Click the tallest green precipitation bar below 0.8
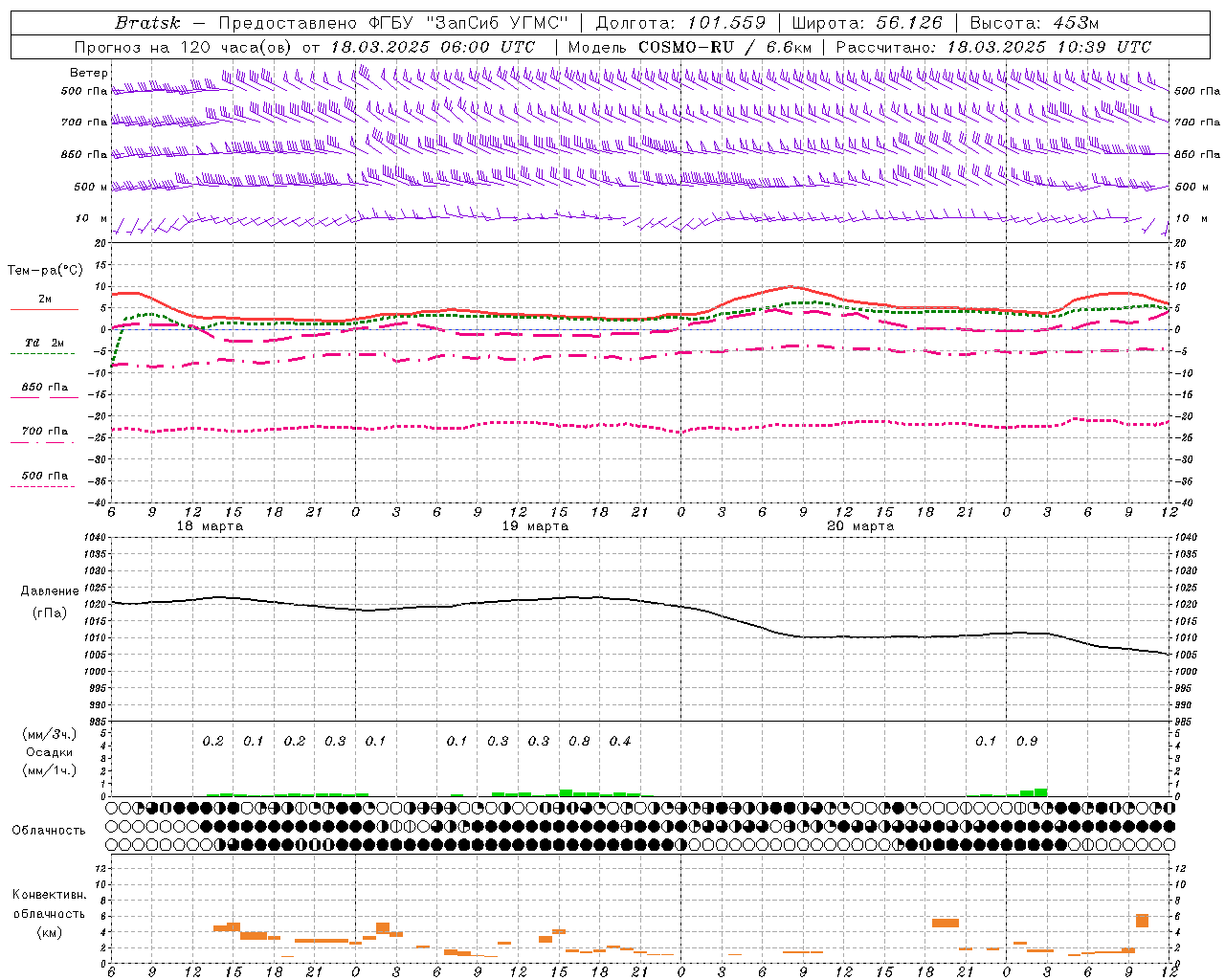The height and width of the screenshot is (980, 1225). 566,792
